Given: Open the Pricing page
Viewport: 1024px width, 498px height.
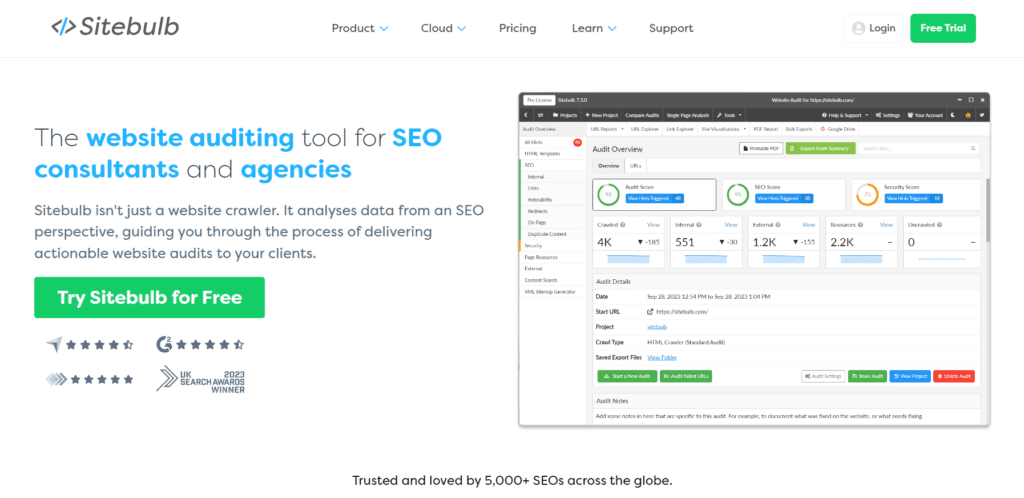Looking at the screenshot, I should click(517, 28).
